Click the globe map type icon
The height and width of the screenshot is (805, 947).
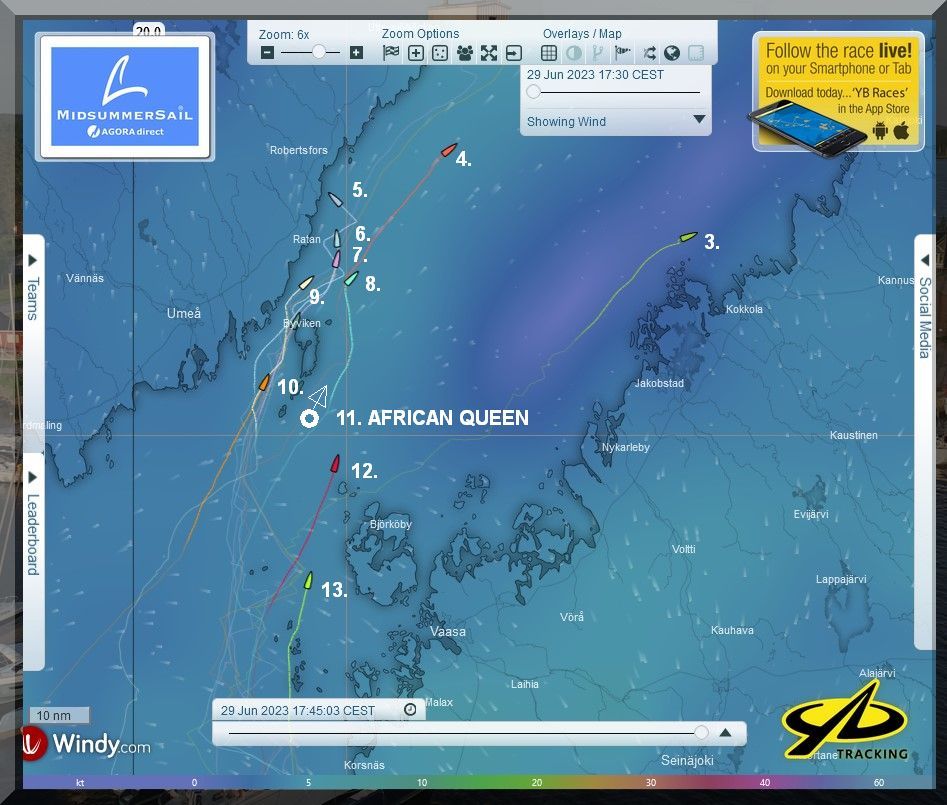pos(671,53)
